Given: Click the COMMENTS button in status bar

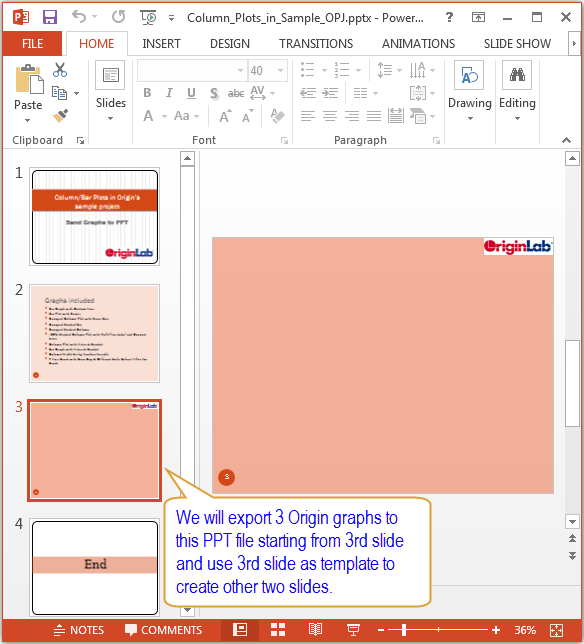Looking at the screenshot, I should (x=163, y=630).
